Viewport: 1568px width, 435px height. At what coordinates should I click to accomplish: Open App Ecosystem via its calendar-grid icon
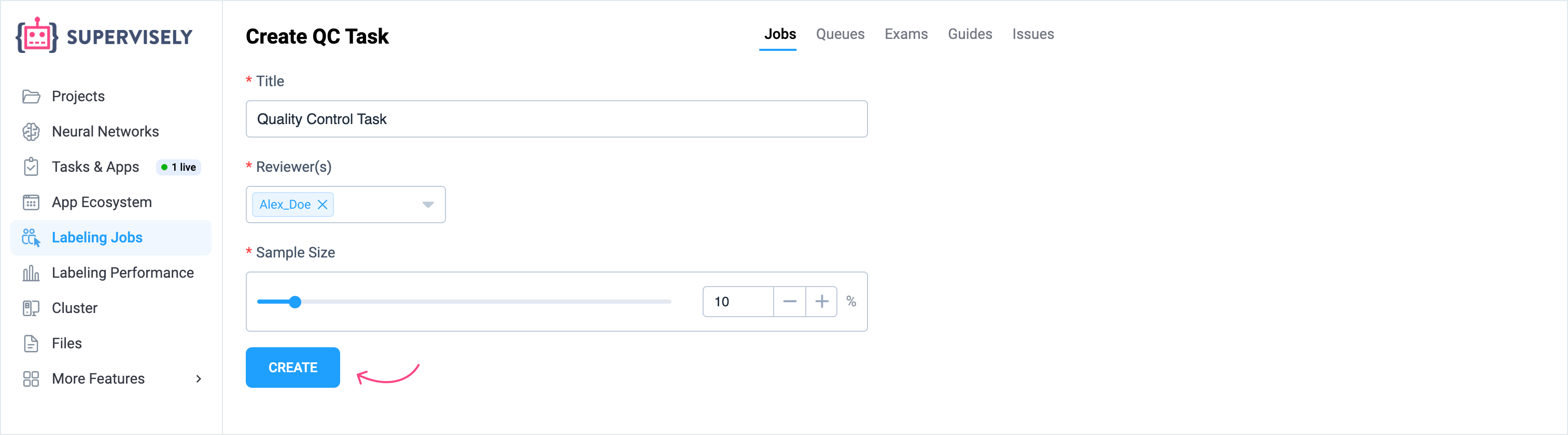pos(31,202)
